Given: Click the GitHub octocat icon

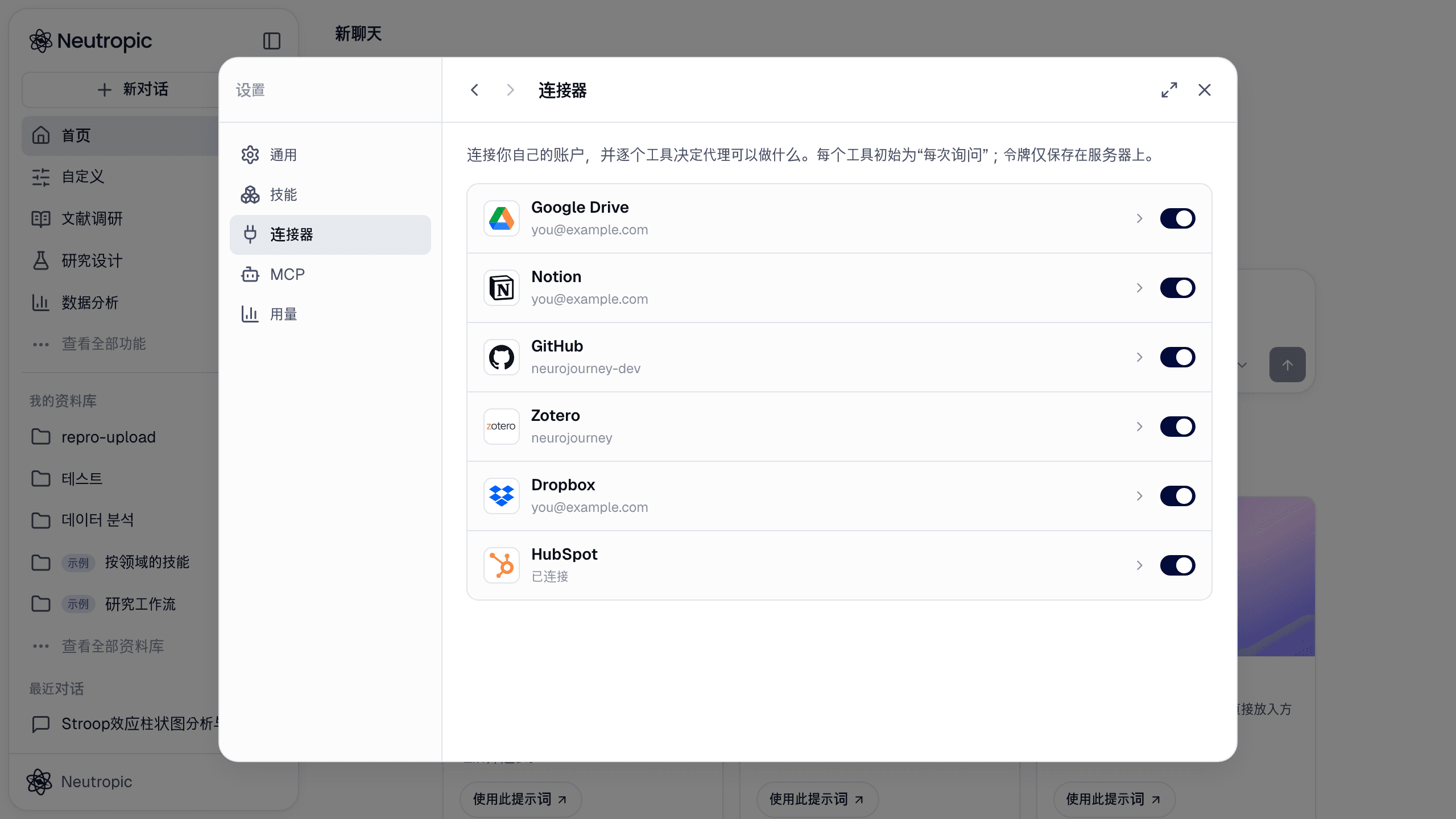Looking at the screenshot, I should click(501, 357).
